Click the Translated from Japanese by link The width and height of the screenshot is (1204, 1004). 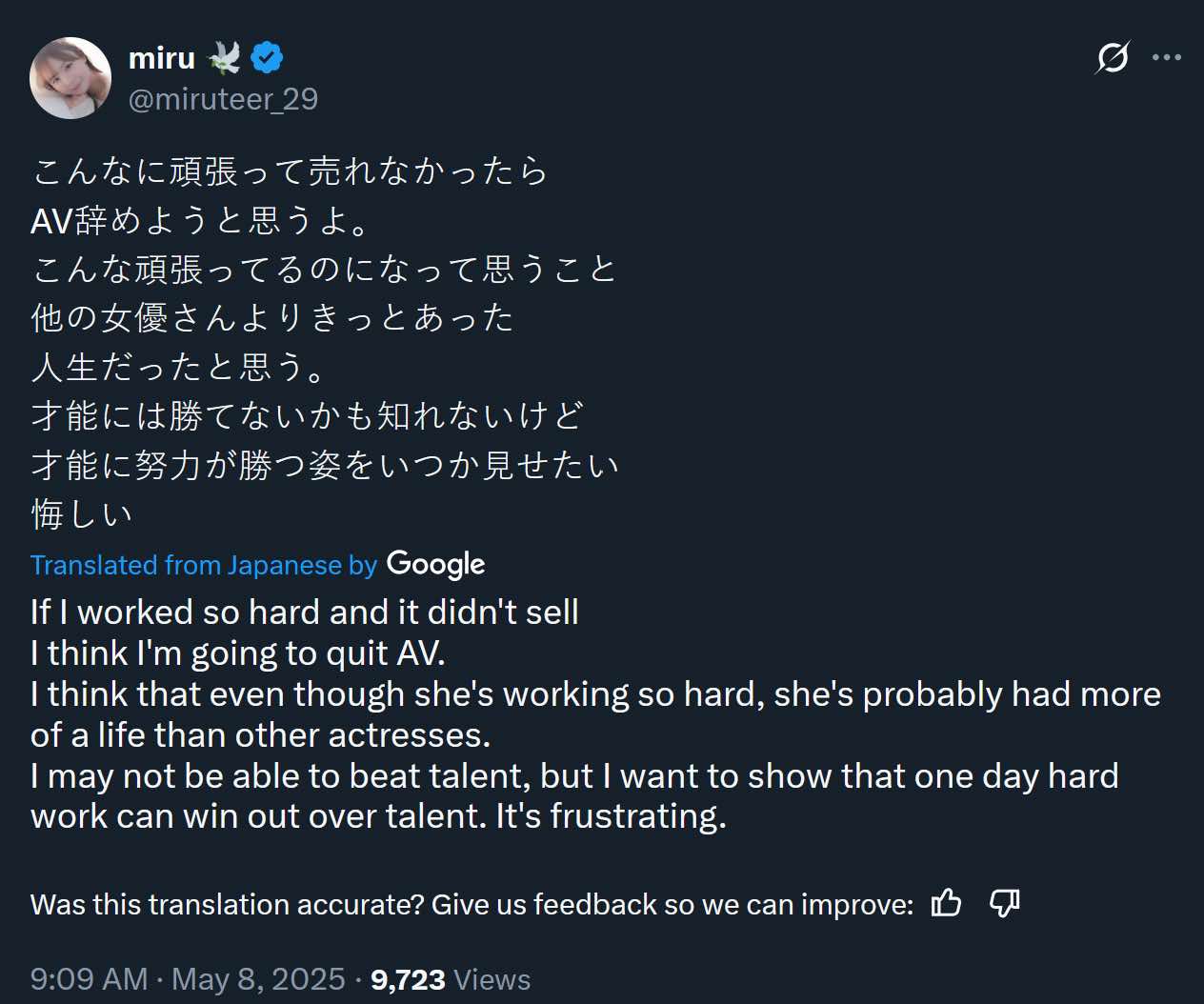click(204, 565)
